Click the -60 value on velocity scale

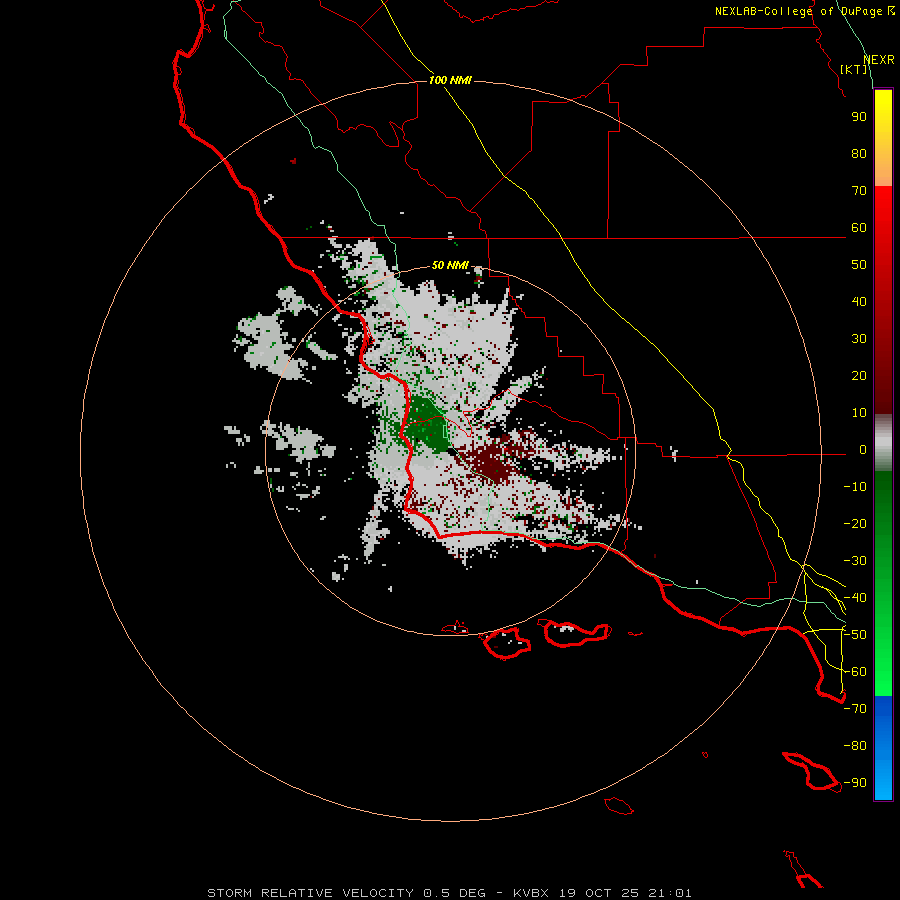click(x=855, y=672)
